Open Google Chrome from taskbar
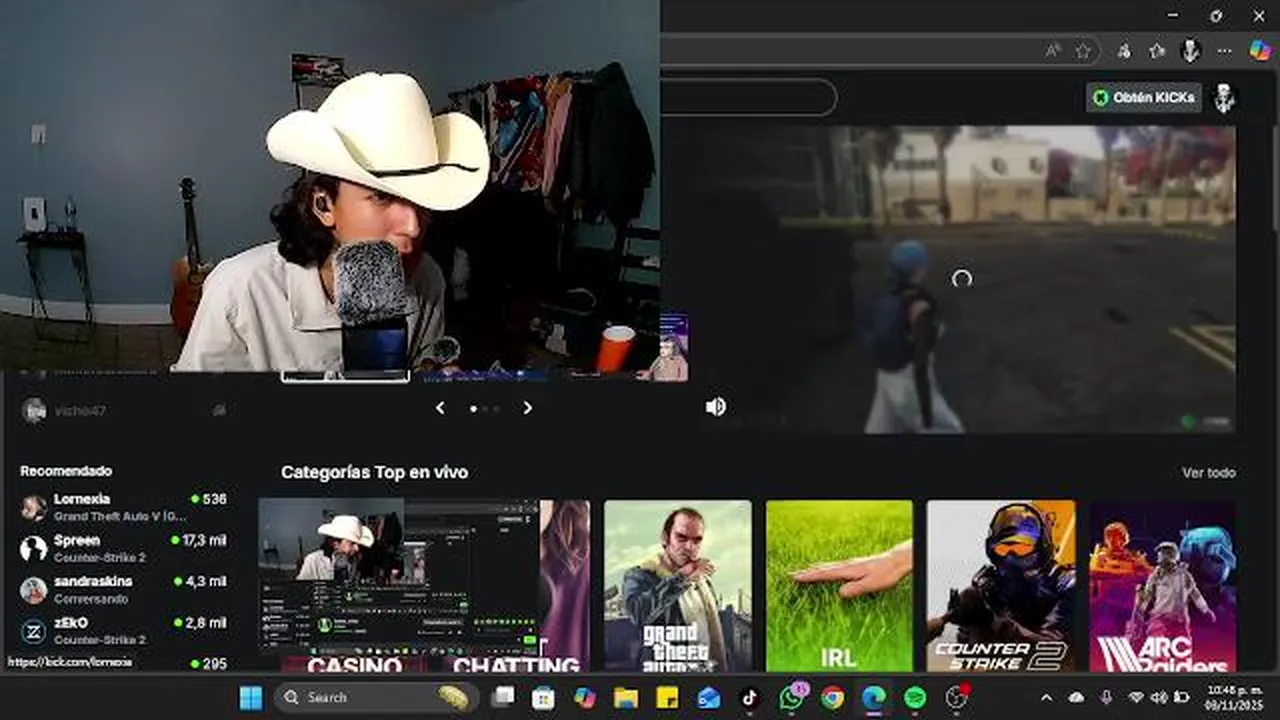This screenshot has width=1280, height=720. tap(833, 697)
